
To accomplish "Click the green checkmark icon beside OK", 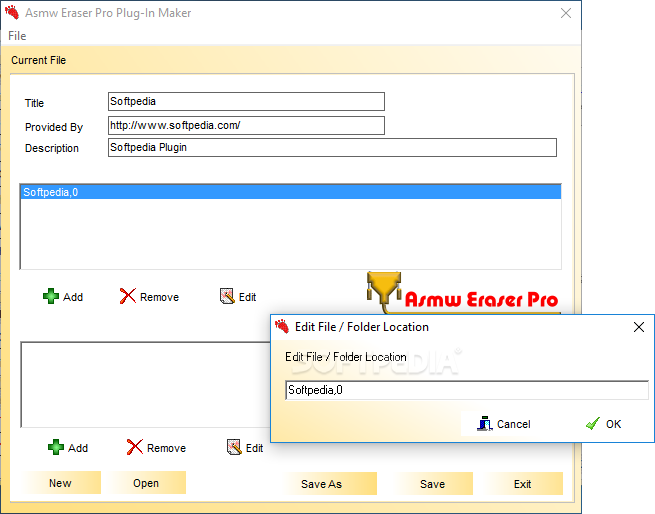I will 593,424.
